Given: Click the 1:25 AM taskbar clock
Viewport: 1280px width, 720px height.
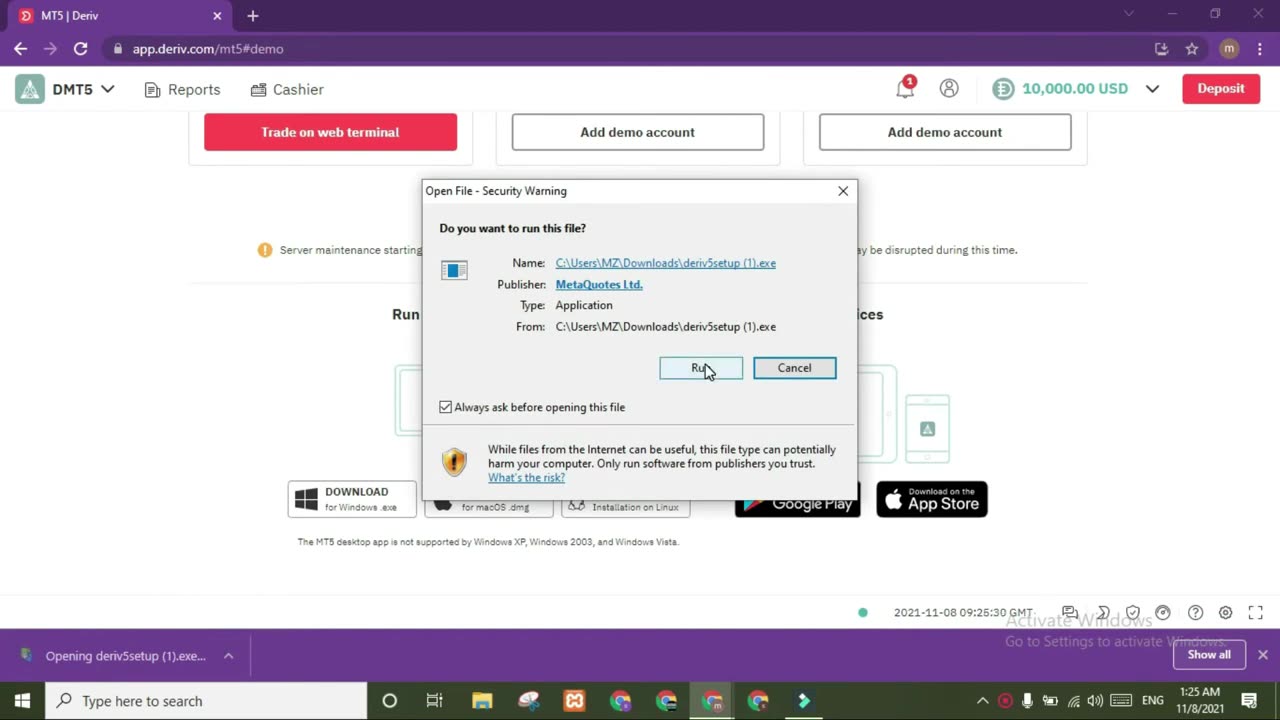Looking at the screenshot, I should pos(1199,701).
